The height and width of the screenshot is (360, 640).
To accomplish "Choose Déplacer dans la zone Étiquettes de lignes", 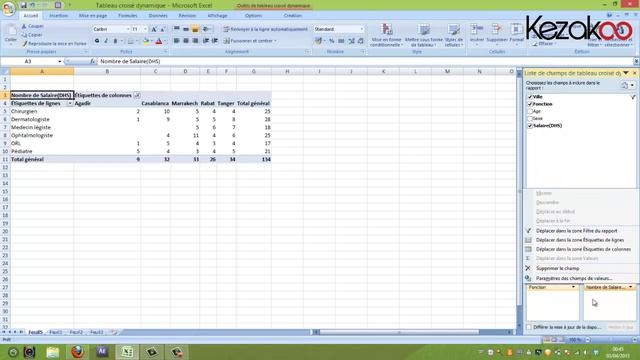I will tap(580, 240).
